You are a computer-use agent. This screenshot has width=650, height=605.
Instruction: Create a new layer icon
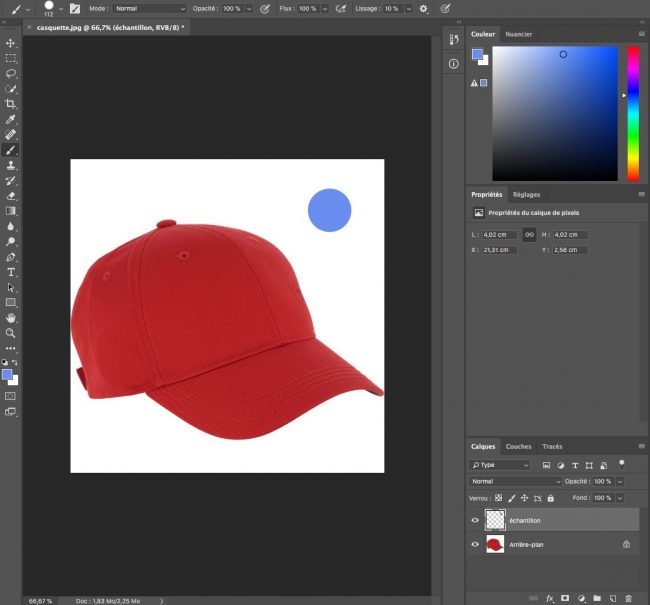(613, 598)
